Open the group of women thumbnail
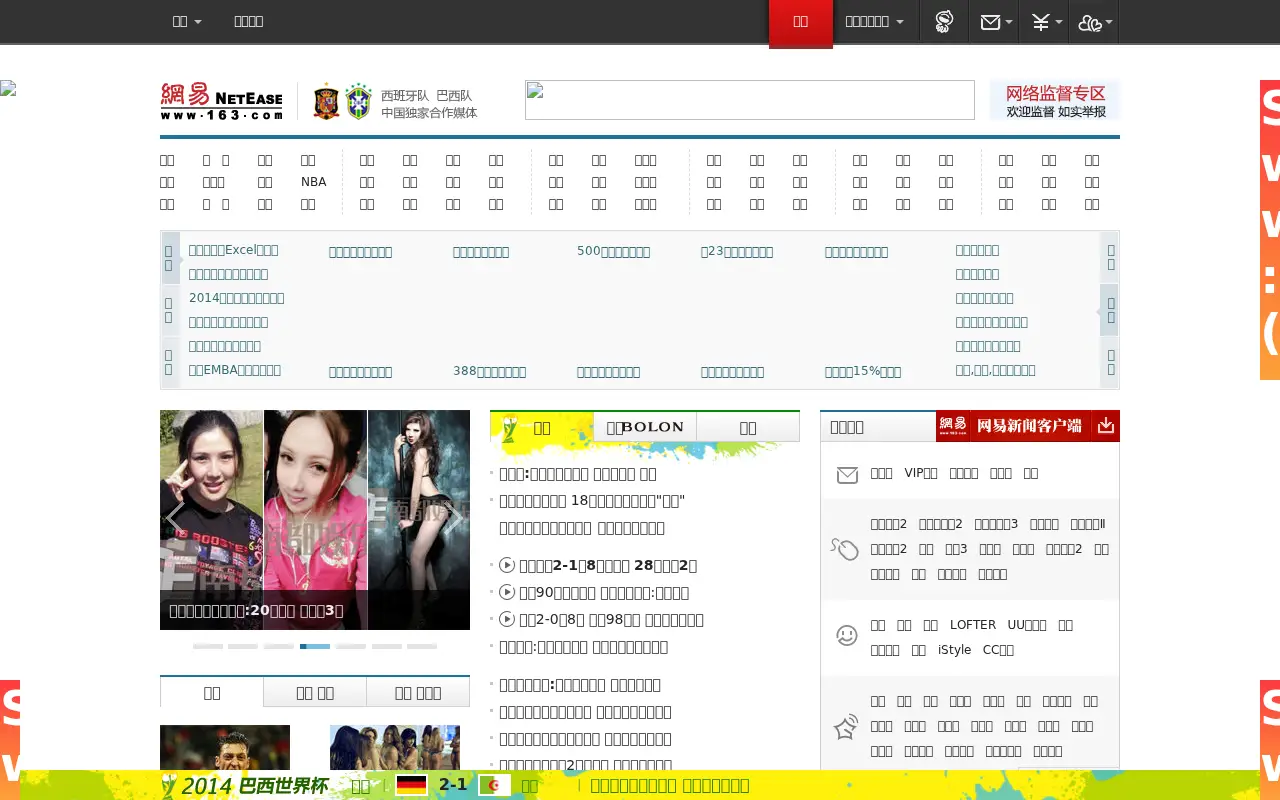The height and width of the screenshot is (800, 1280). tap(395, 747)
